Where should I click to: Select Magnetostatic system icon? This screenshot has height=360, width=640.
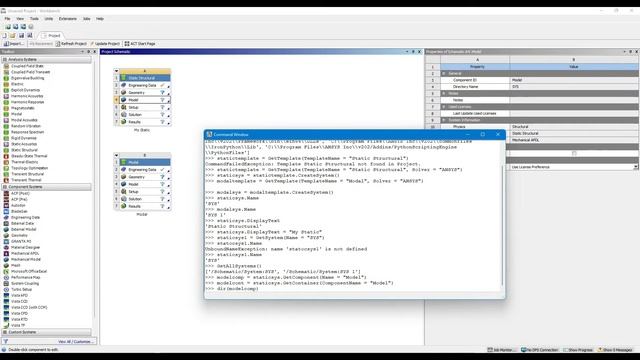point(6,108)
